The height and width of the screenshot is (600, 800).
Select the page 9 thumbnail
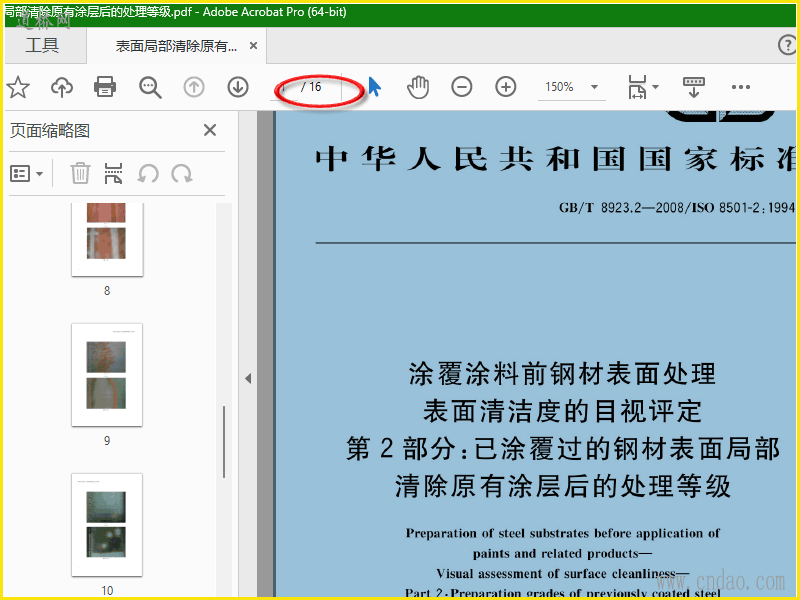(107, 375)
